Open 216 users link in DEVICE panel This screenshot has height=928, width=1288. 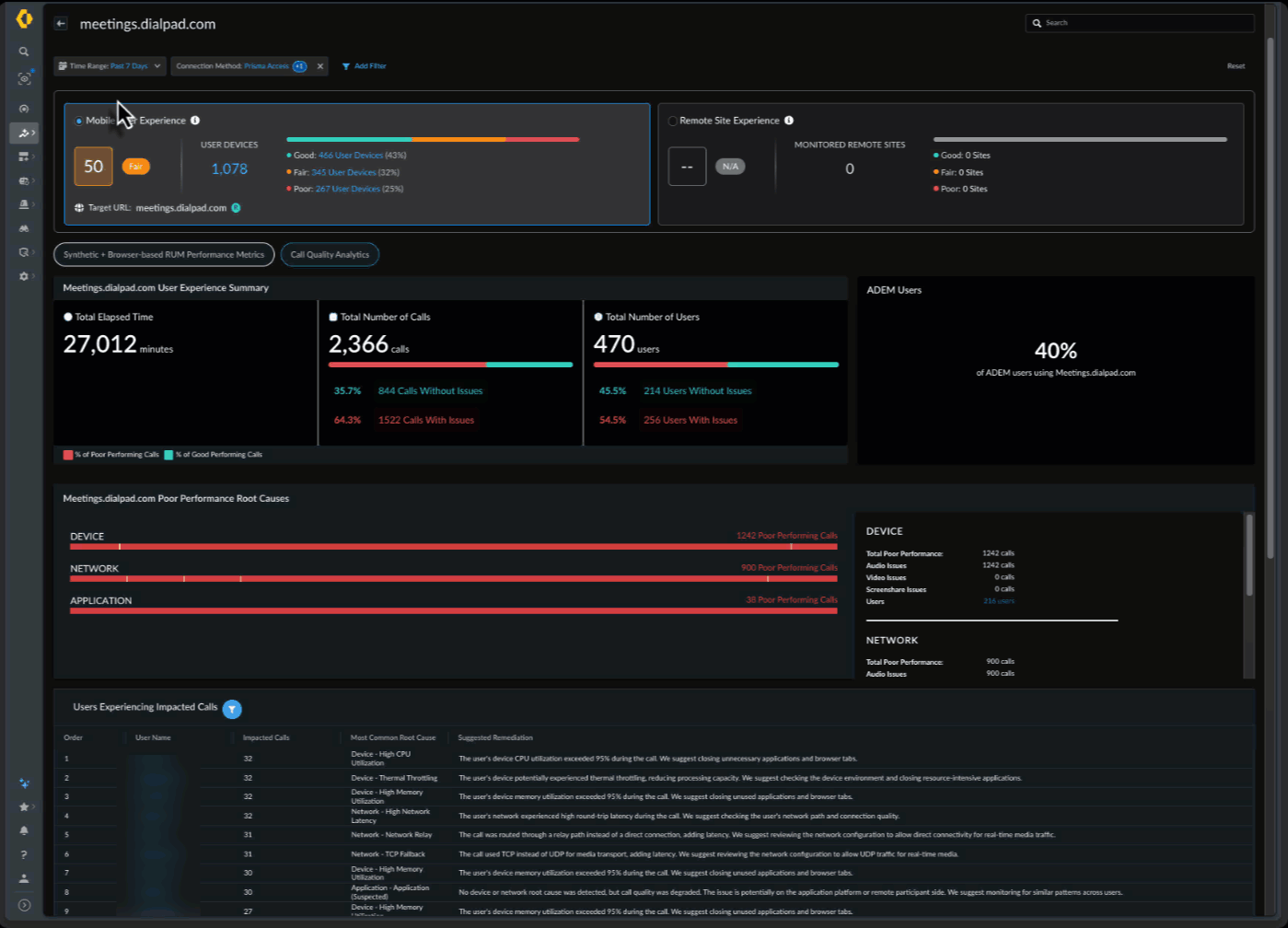tap(999, 601)
